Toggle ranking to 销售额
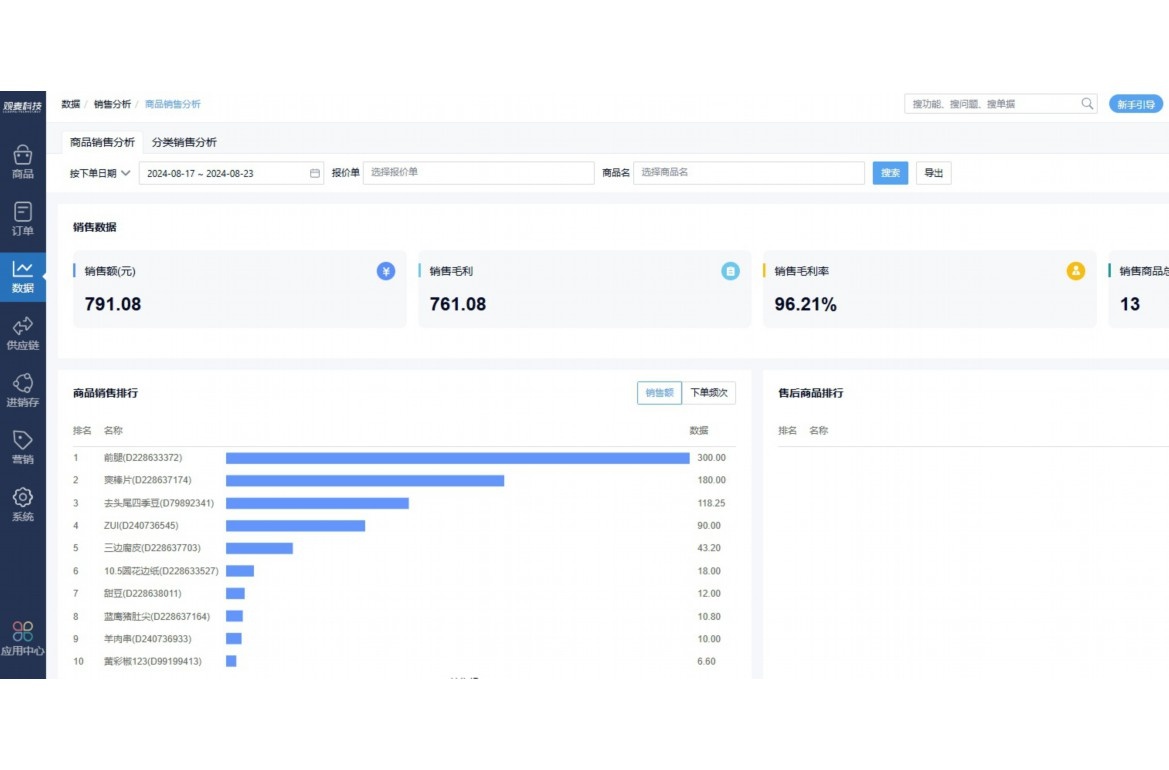Screen dimensions: 1169x770 tap(659, 393)
